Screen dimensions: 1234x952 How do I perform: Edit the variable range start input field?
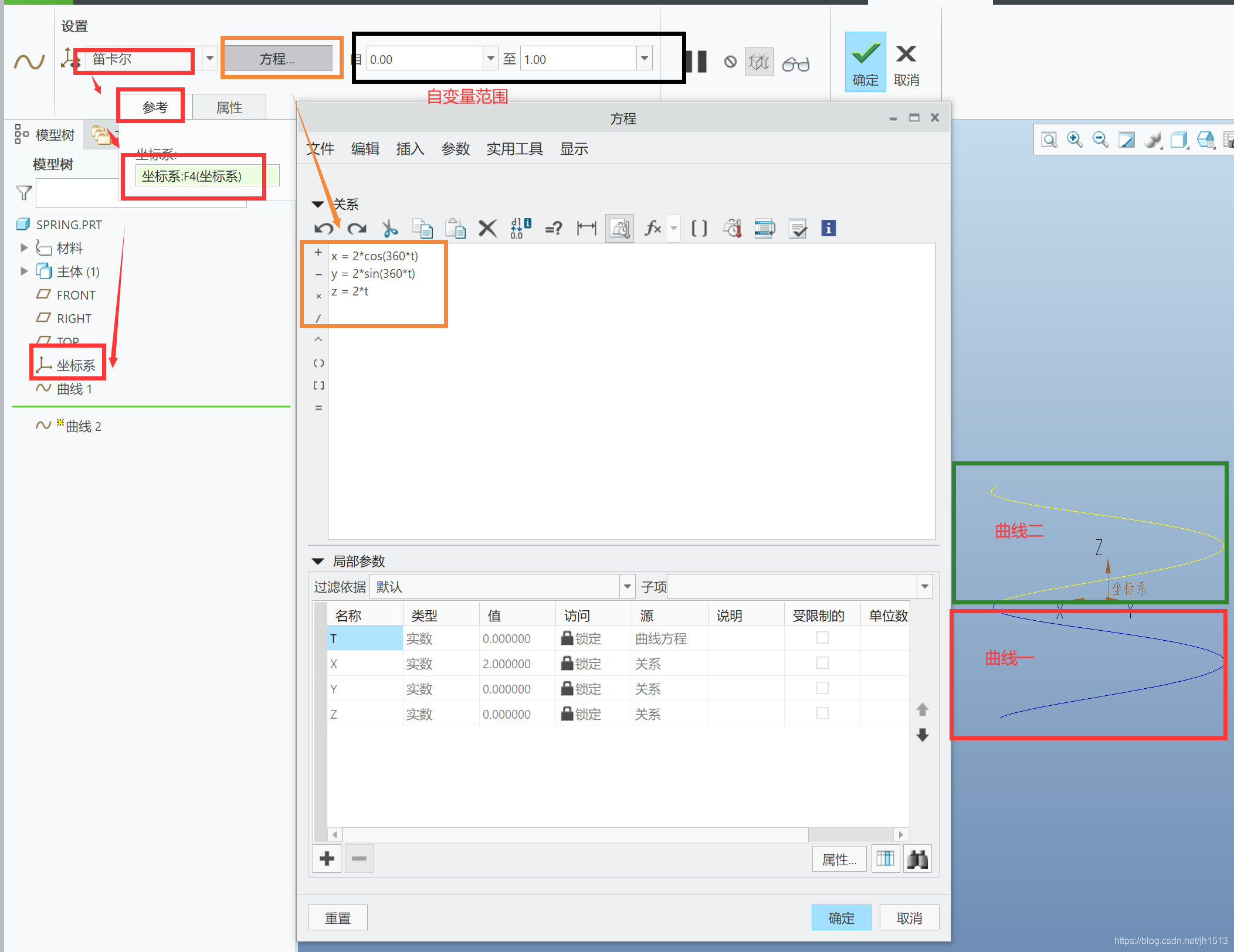(x=420, y=59)
